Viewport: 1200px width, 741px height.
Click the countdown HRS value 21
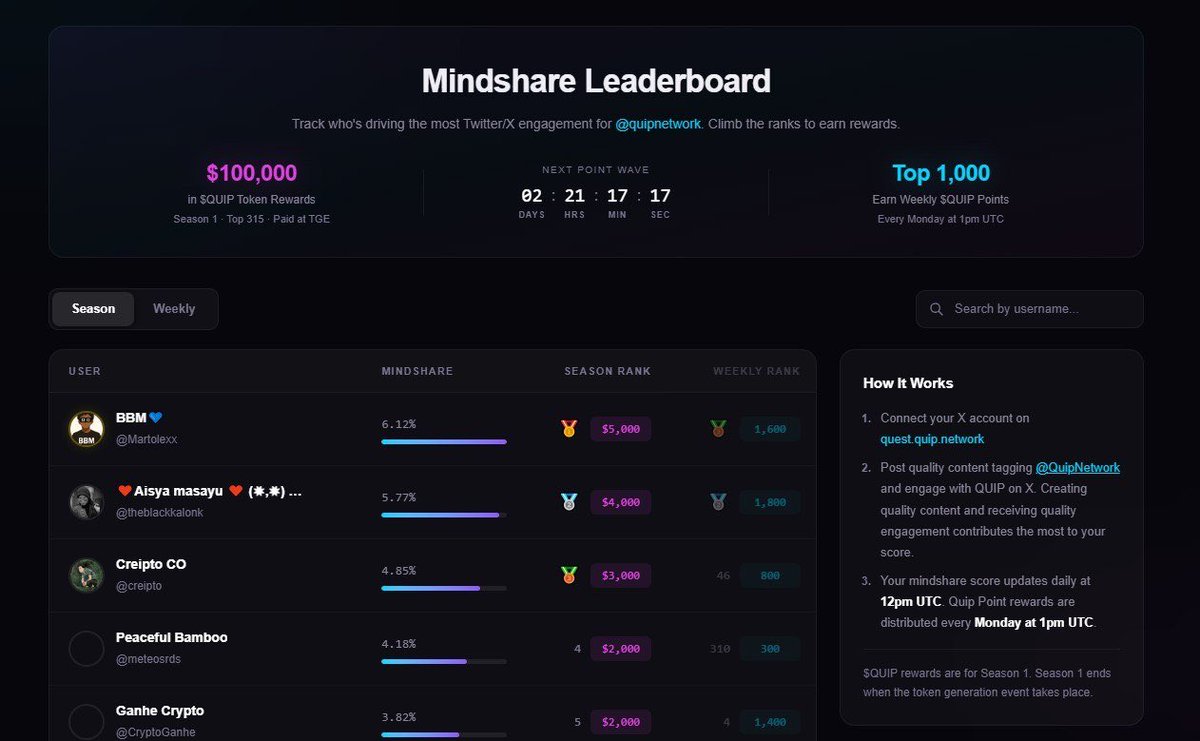coord(574,195)
